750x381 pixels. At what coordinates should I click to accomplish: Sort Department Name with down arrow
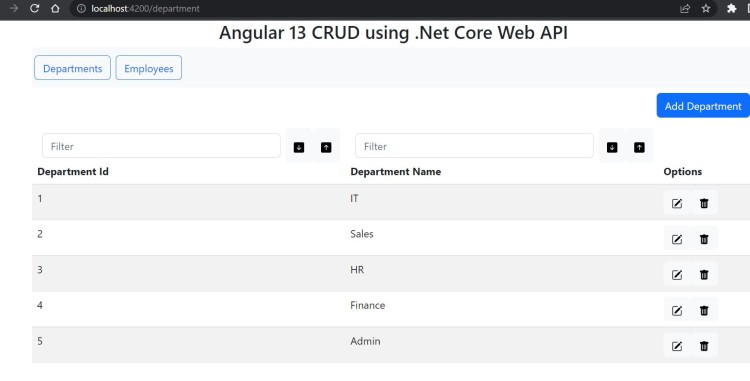[x=612, y=147]
